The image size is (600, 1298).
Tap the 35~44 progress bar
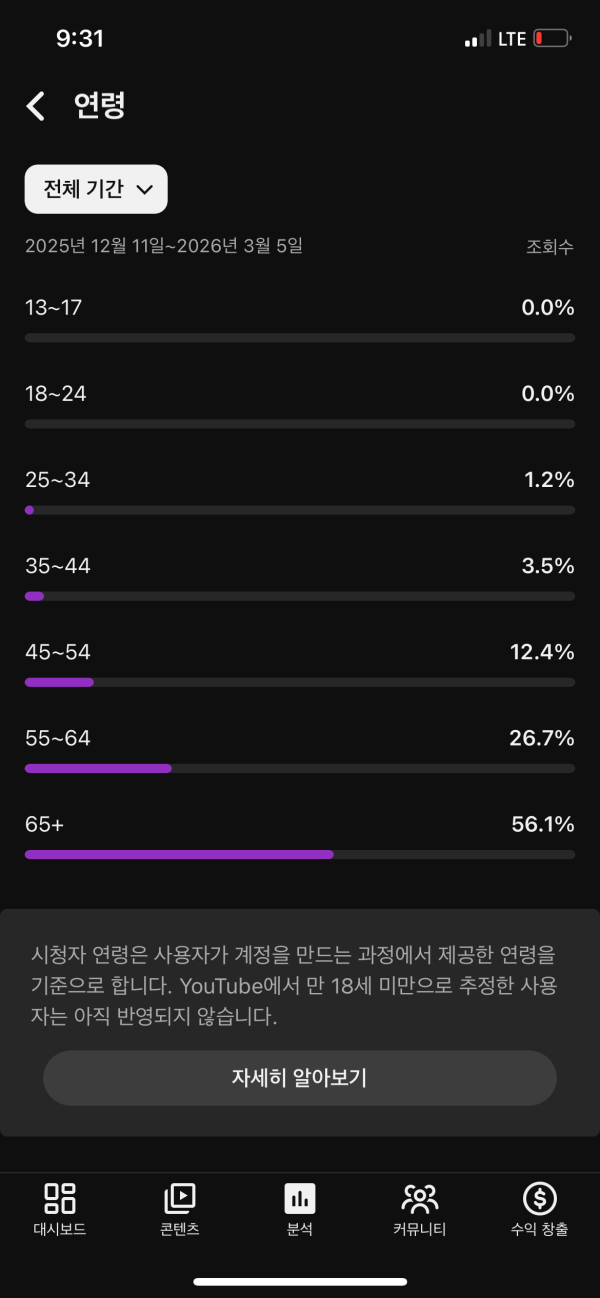click(x=300, y=596)
